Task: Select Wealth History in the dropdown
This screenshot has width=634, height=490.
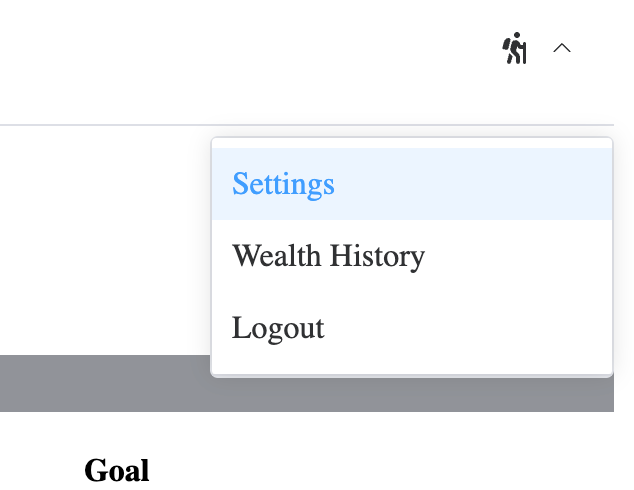Action: pos(328,256)
